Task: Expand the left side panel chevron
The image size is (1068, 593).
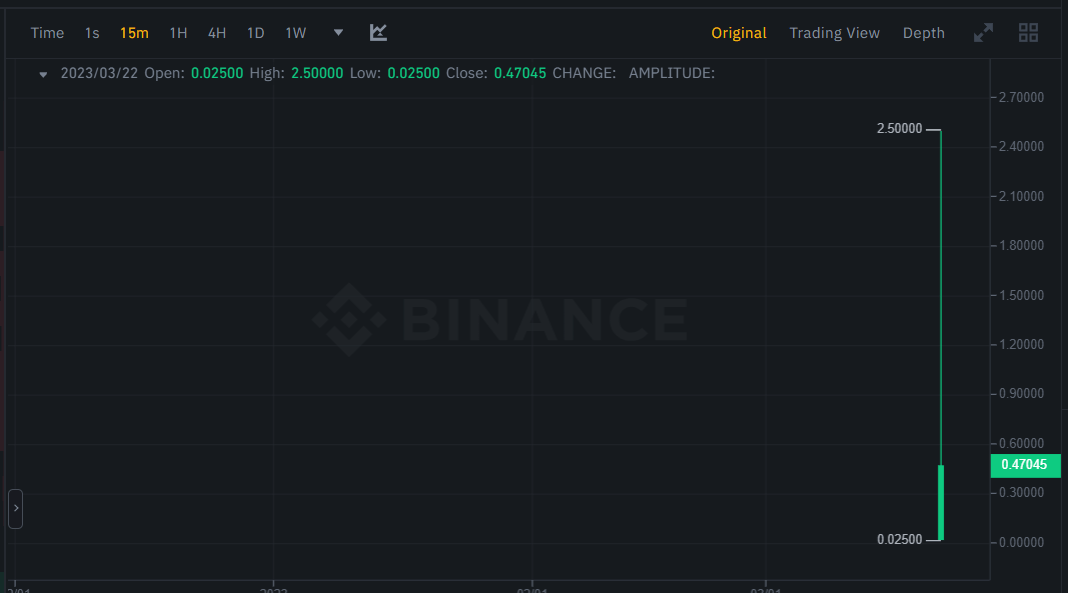Action: click(x=15, y=509)
